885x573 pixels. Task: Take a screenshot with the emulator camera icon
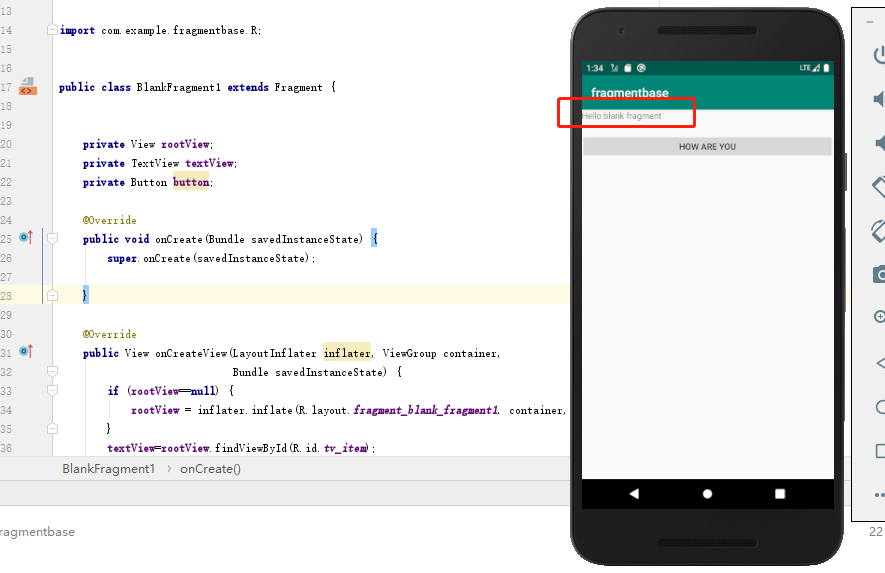coord(879,274)
